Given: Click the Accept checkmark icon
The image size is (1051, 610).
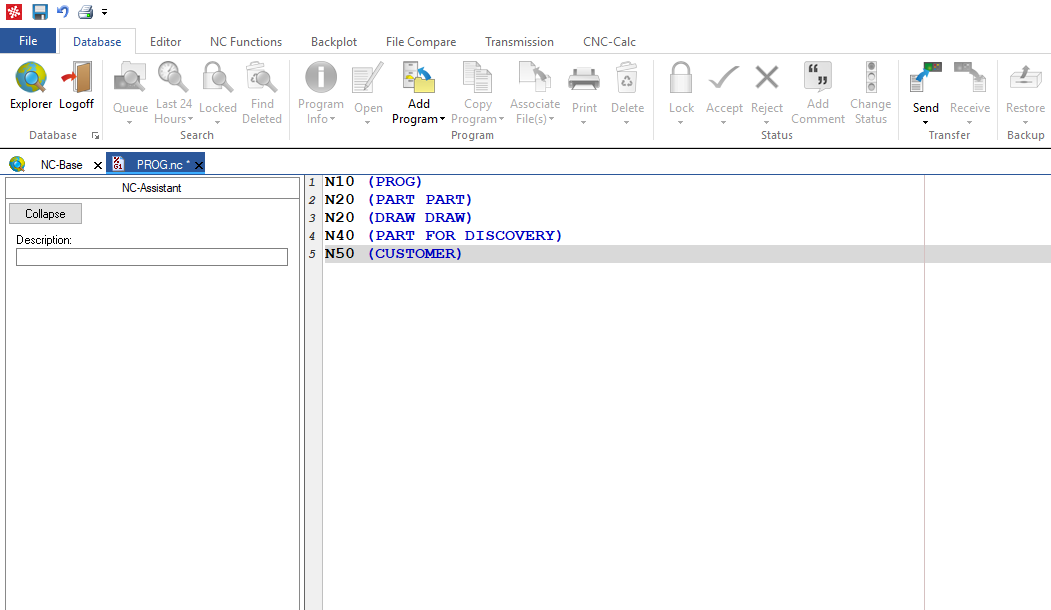Looking at the screenshot, I should pos(724,78).
